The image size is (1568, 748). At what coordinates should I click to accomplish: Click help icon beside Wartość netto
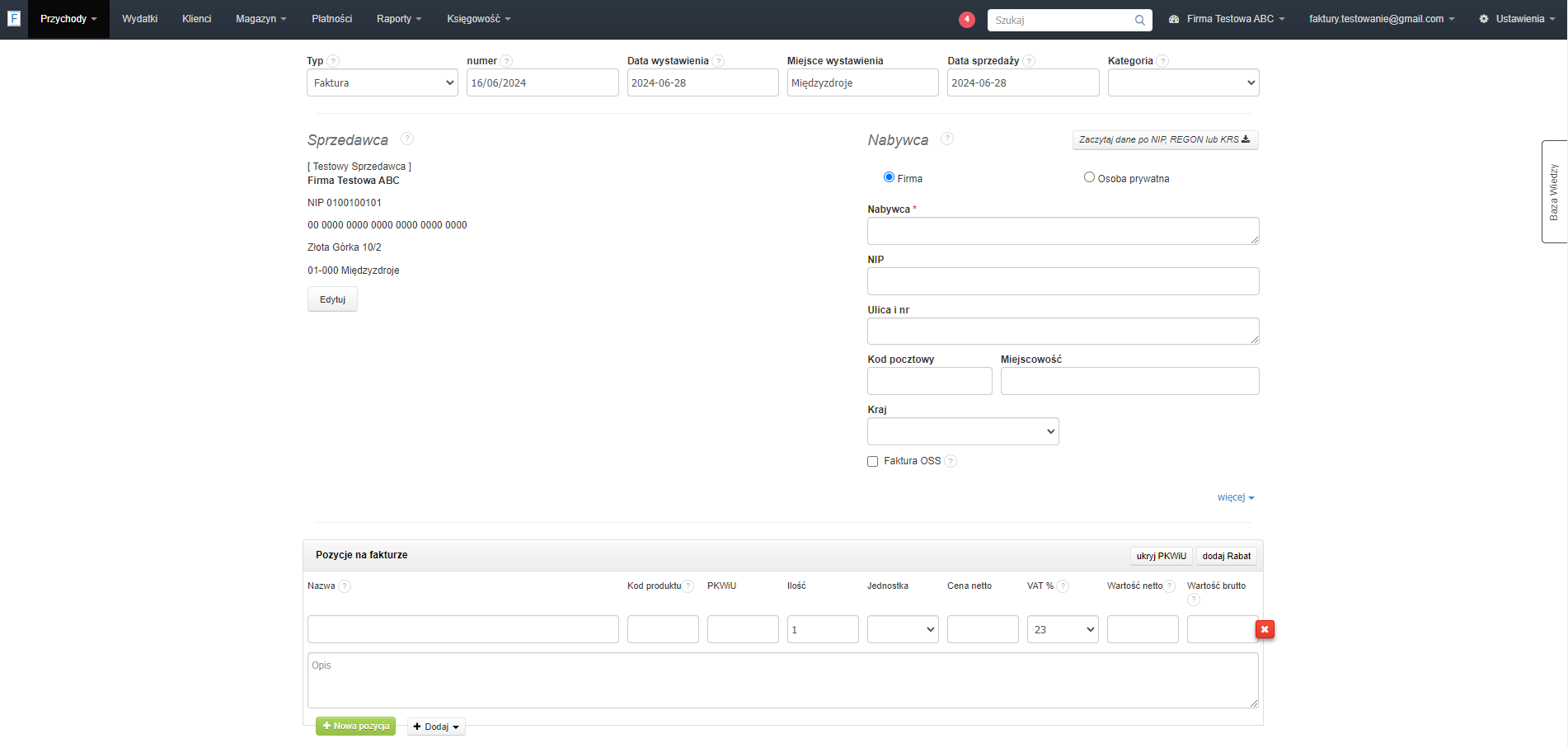(x=1169, y=586)
